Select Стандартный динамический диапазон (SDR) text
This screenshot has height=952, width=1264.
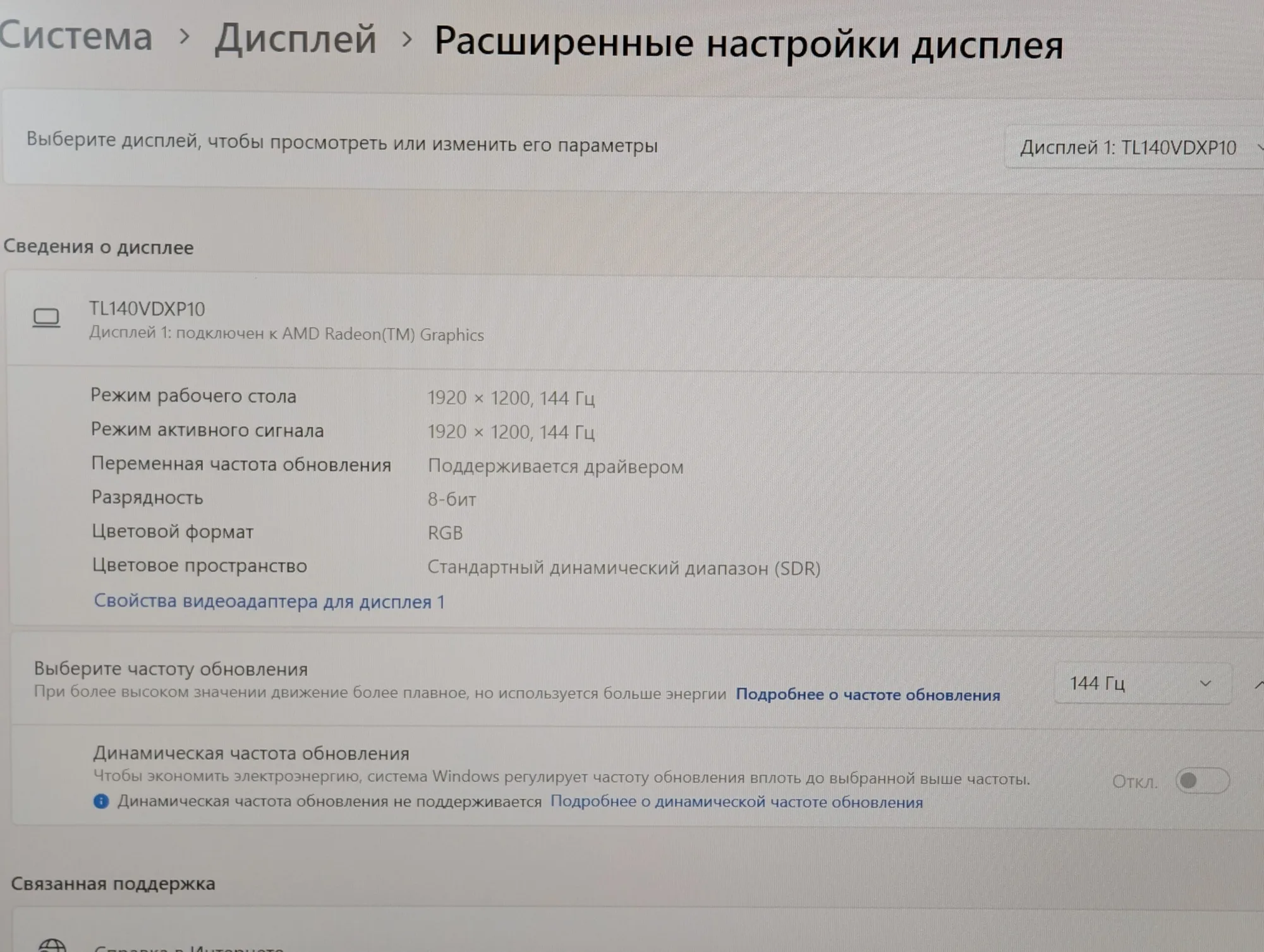tap(624, 568)
